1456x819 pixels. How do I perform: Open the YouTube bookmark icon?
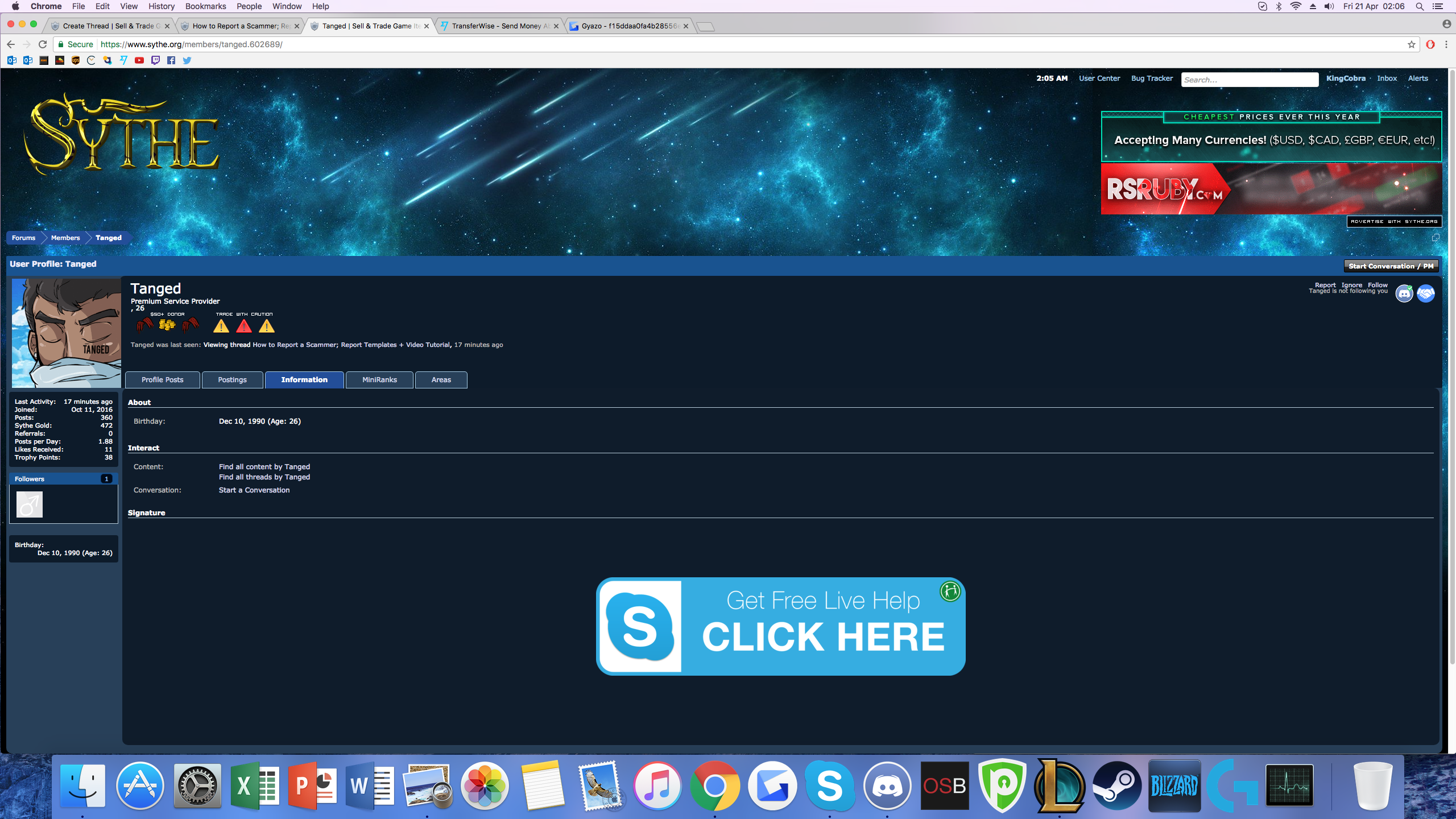coord(139,60)
